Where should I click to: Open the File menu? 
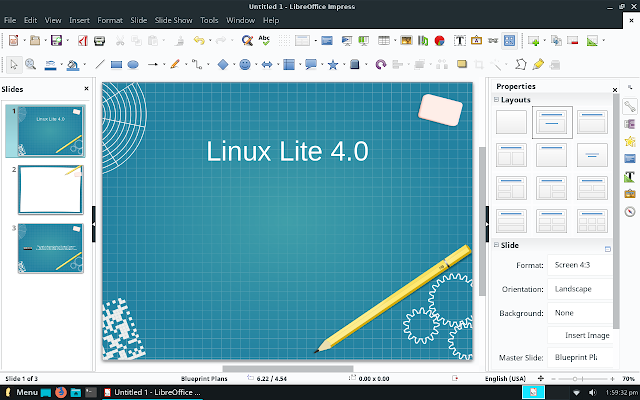[x=10, y=20]
